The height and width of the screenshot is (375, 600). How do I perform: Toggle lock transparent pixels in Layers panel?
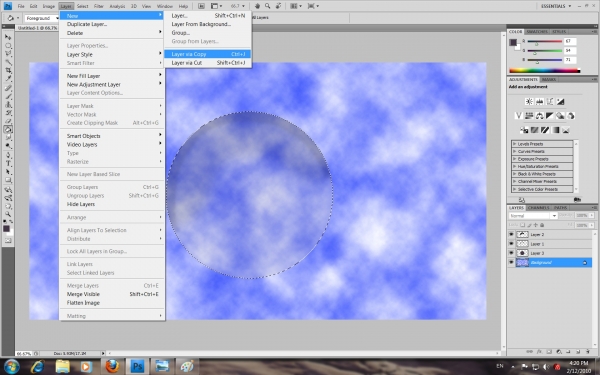(x=523, y=225)
